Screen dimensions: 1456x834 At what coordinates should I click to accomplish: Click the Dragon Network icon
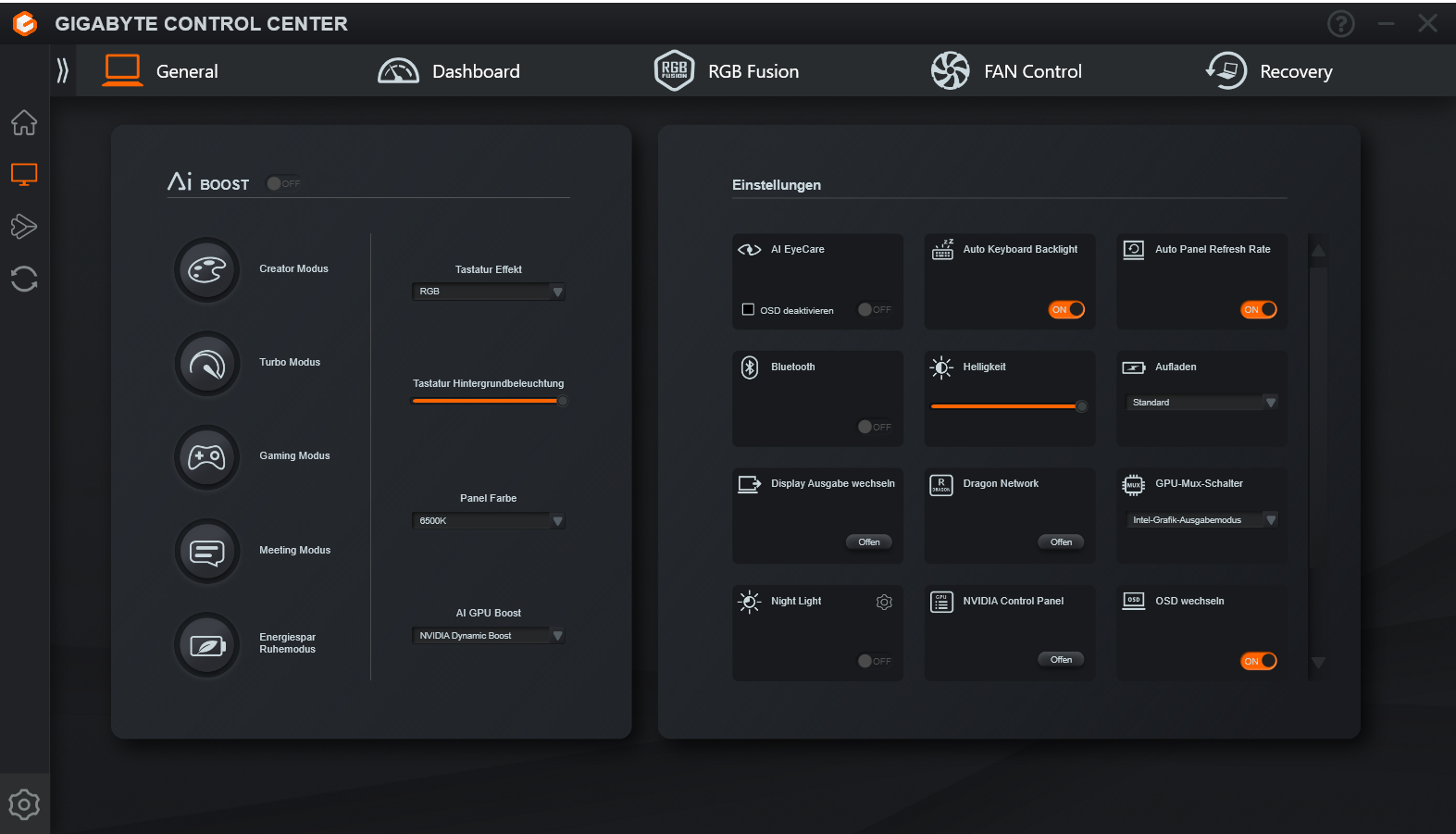941,484
